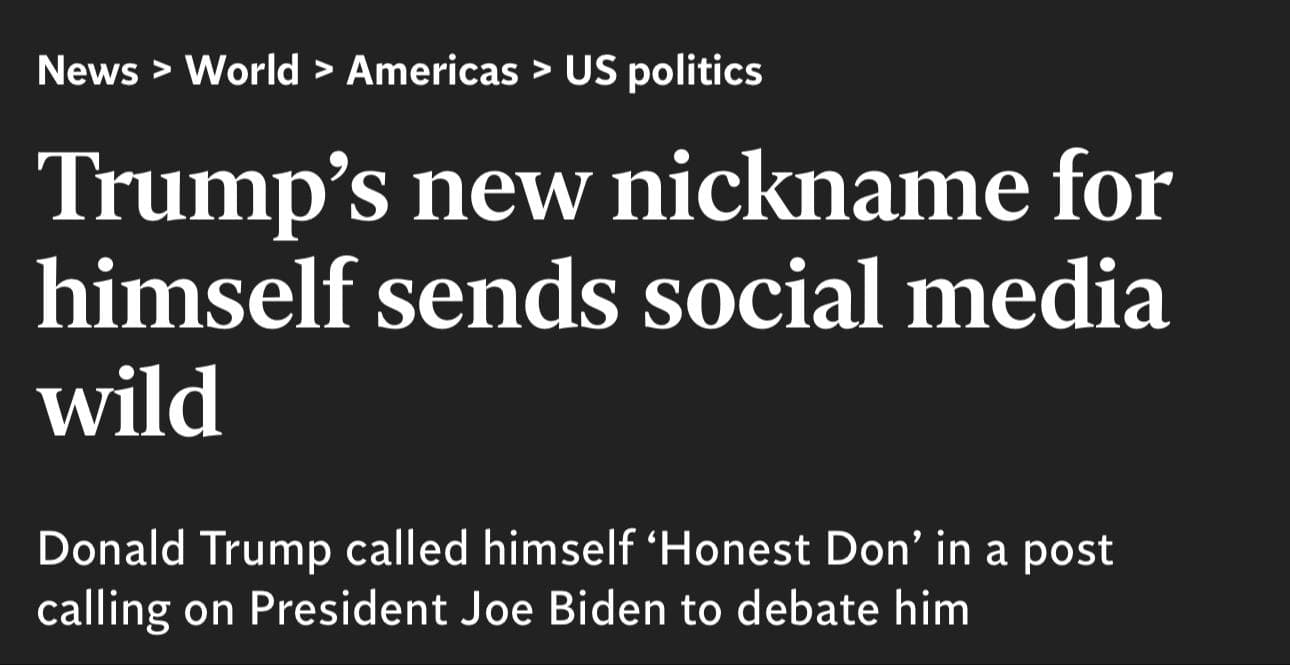Open the US politics breadcrumb
The height and width of the screenshot is (665, 1290).
pyautogui.click(x=663, y=72)
